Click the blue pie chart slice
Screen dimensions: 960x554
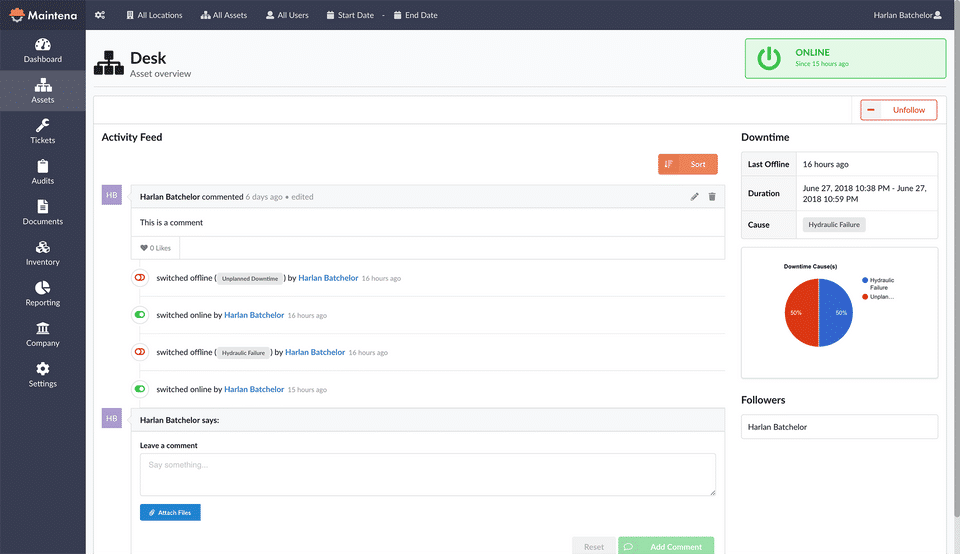click(836, 312)
